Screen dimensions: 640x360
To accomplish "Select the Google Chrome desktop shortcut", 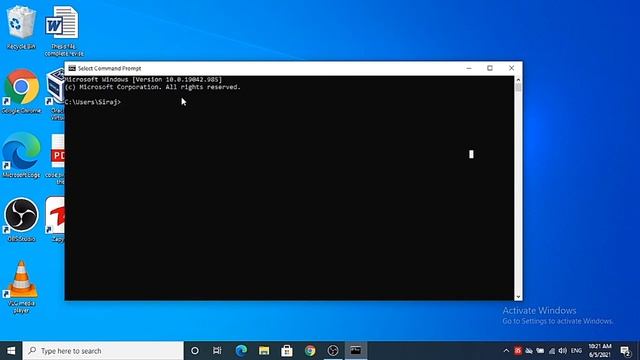I will pyautogui.click(x=21, y=92).
